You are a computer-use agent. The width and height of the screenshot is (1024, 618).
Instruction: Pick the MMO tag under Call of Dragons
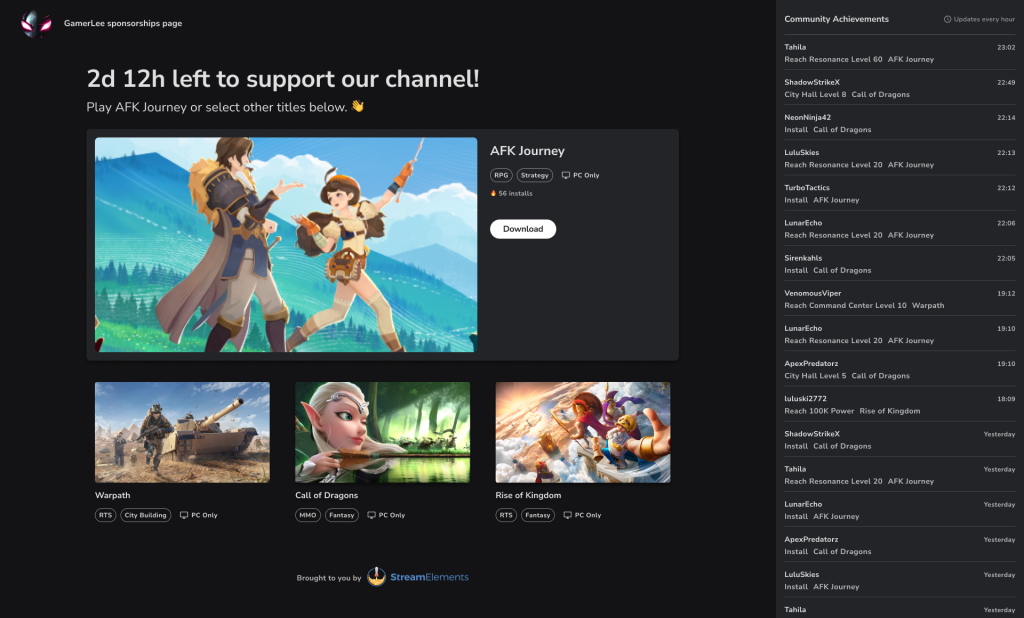tap(308, 515)
